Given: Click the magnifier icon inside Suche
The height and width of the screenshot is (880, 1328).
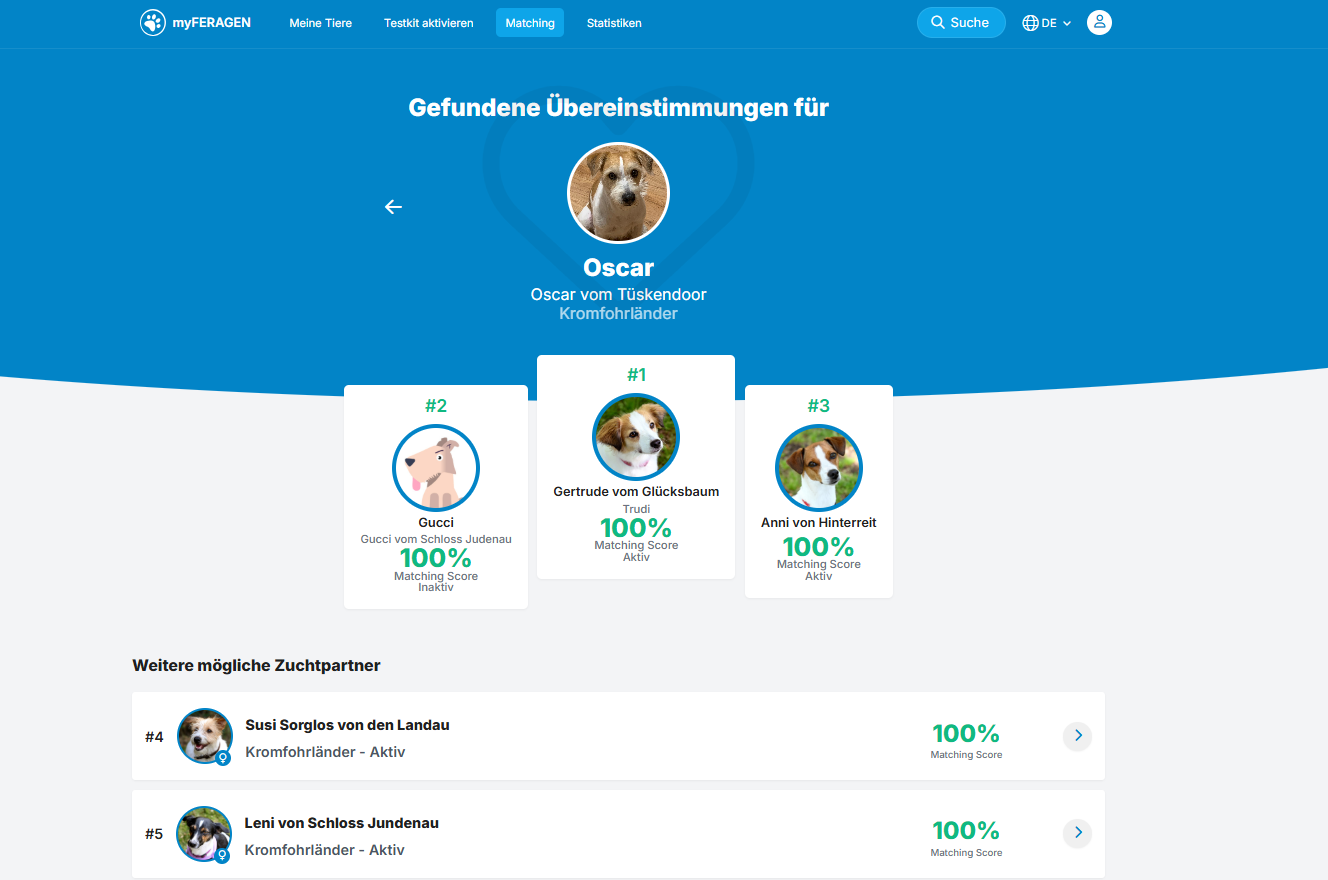Looking at the screenshot, I should (937, 21).
